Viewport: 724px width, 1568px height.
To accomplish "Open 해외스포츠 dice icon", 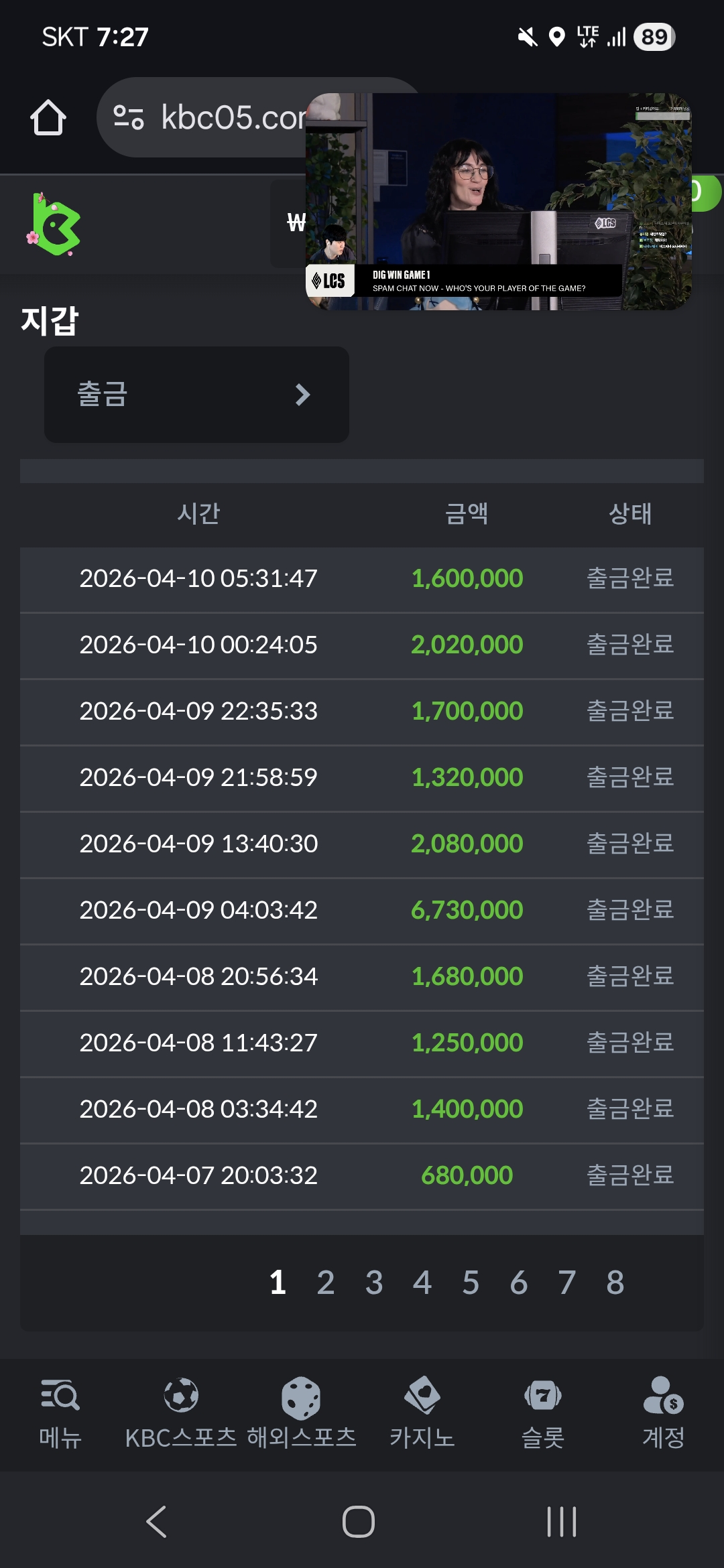I will click(301, 1398).
